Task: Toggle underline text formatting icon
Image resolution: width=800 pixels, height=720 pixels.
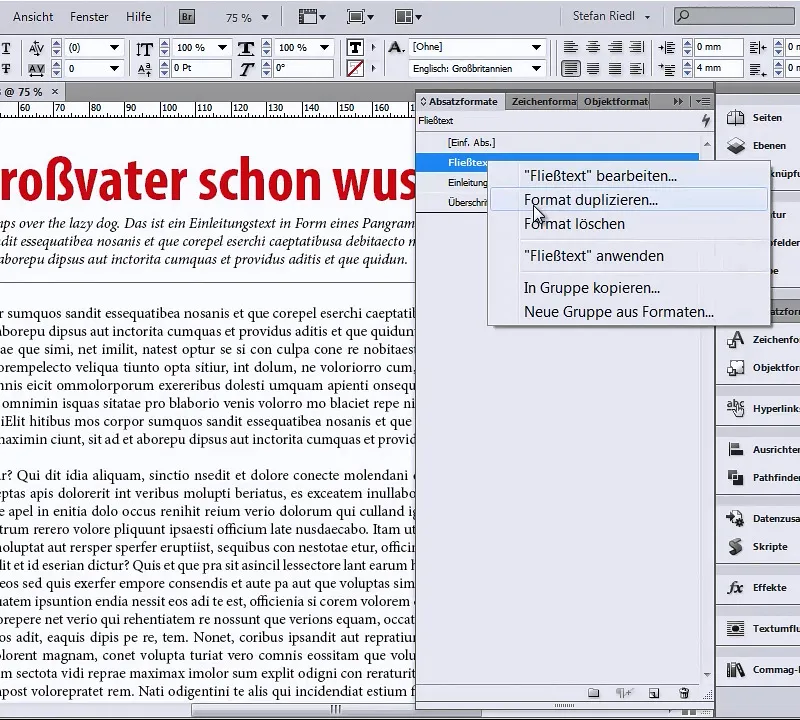Action: click(6, 48)
